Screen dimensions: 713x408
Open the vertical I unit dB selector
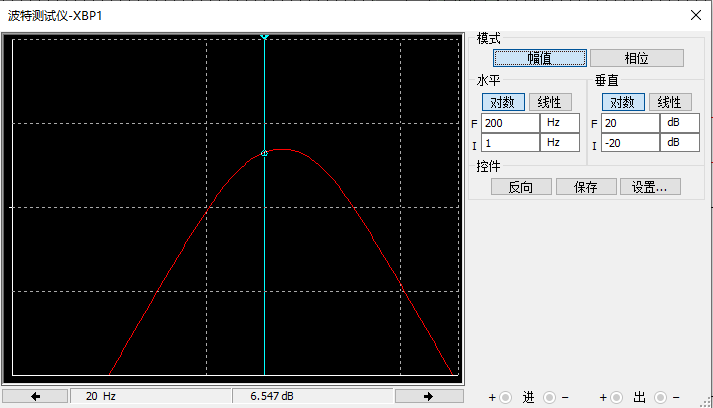680,142
